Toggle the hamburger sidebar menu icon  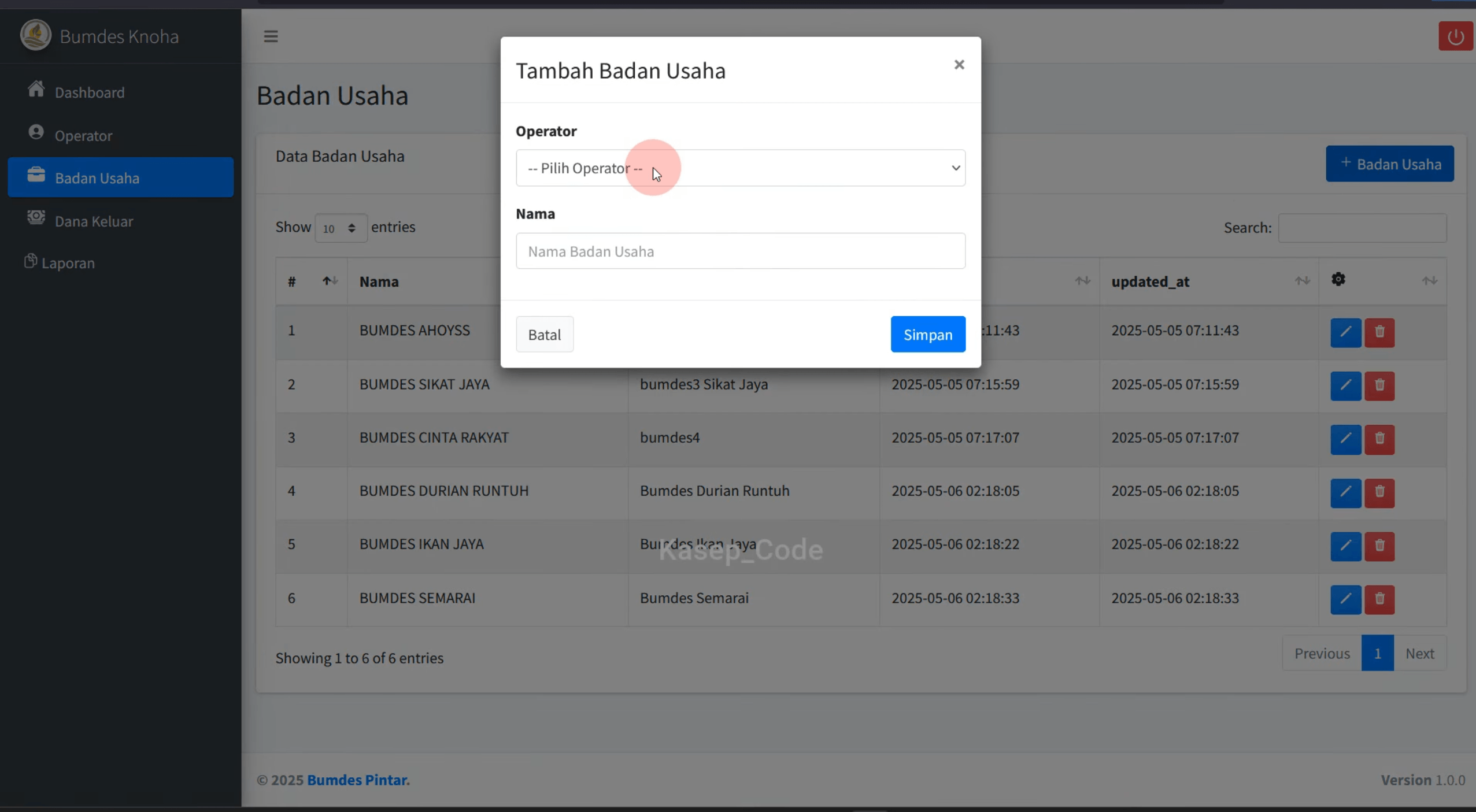[271, 36]
